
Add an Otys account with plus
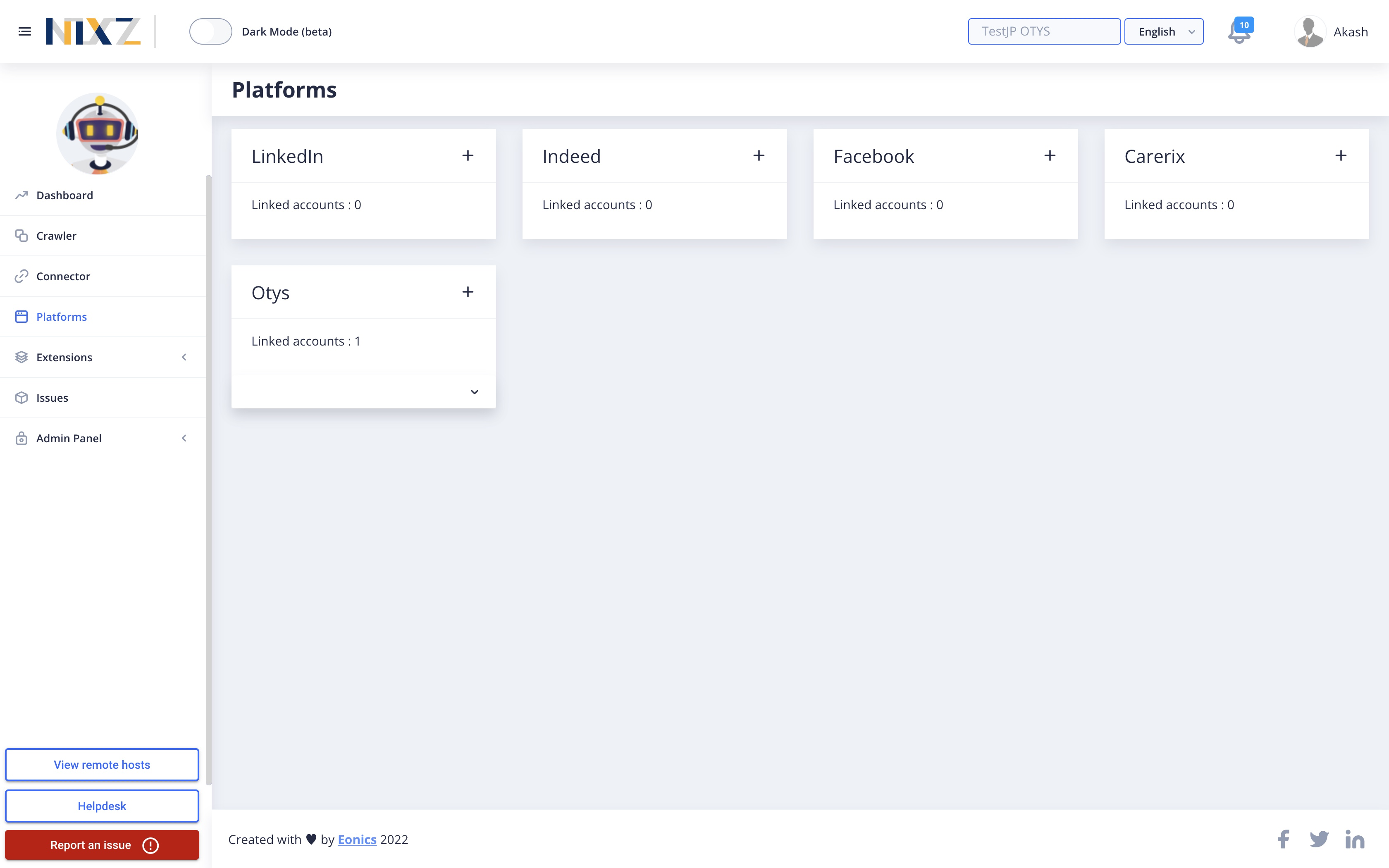[468, 292]
